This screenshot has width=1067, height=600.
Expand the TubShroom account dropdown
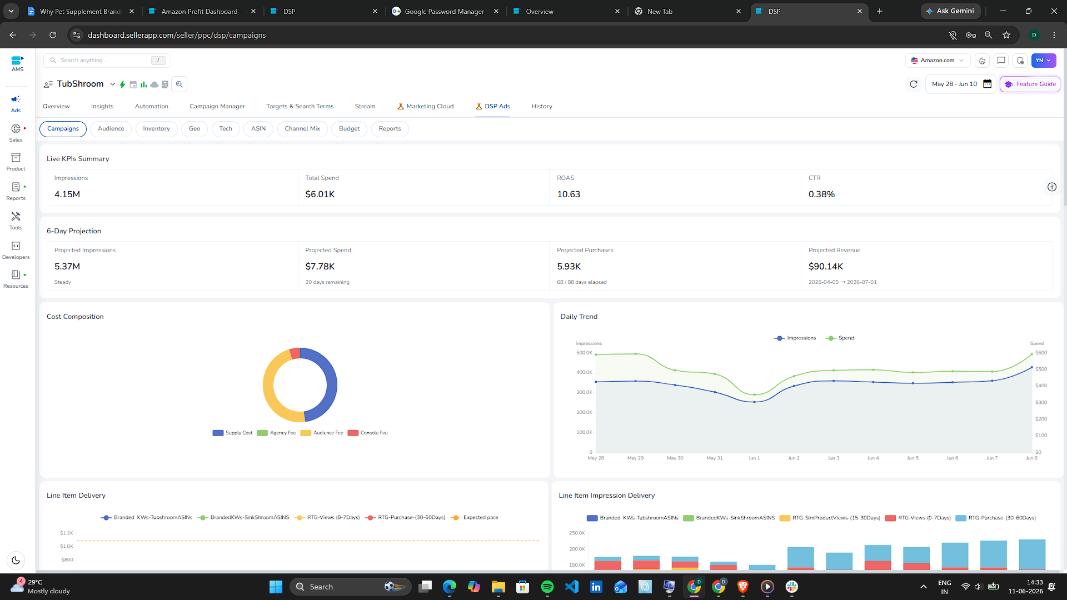(112, 84)
